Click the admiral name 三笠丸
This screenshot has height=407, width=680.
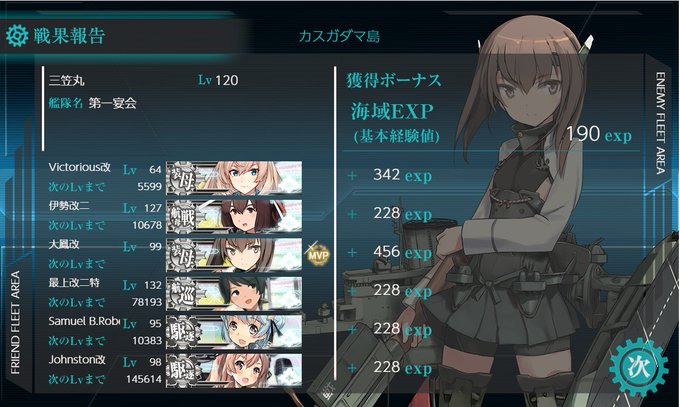(67, 81)
